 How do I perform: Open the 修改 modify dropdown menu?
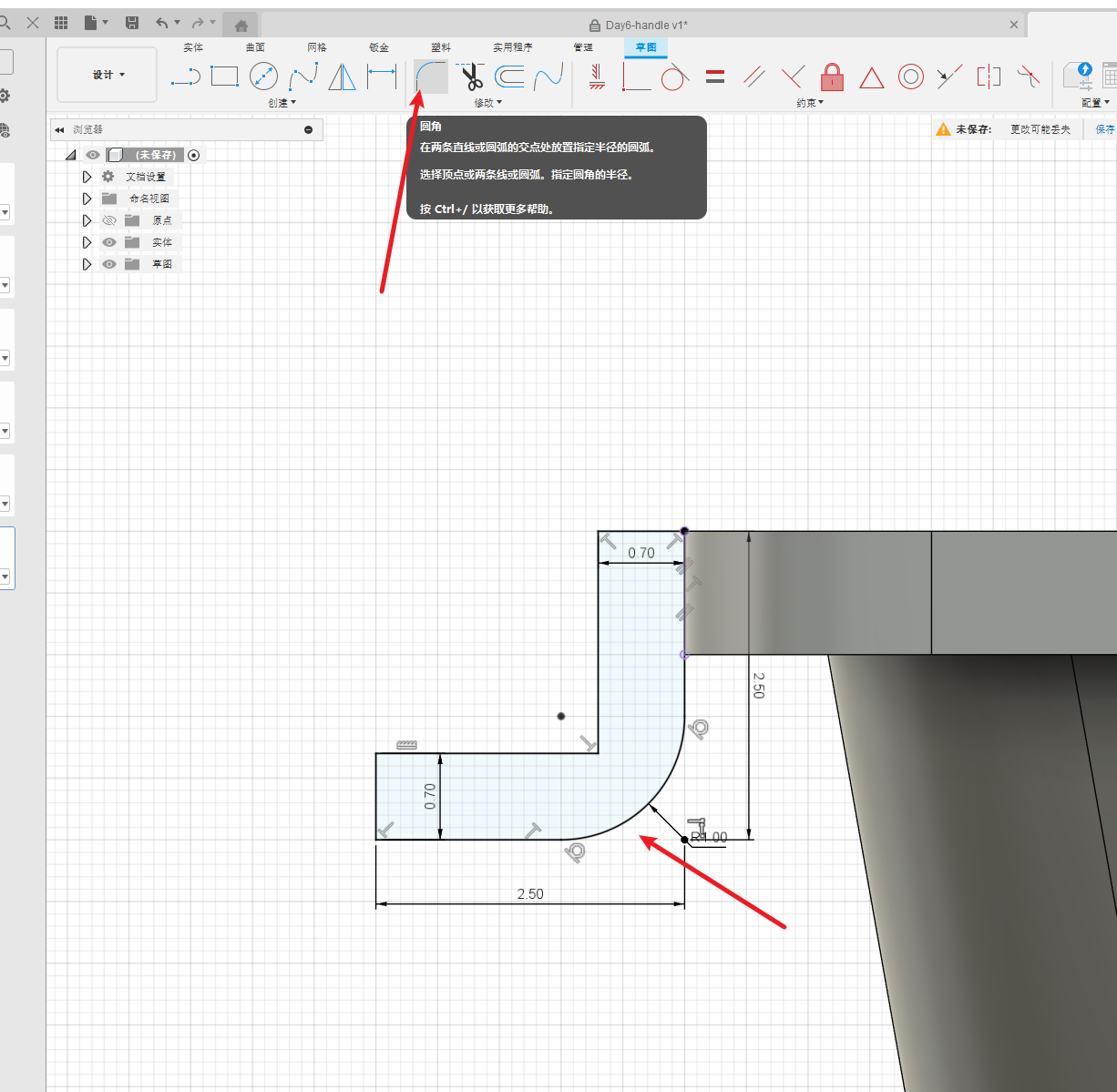pyautogui.click(x=487, y=103)
